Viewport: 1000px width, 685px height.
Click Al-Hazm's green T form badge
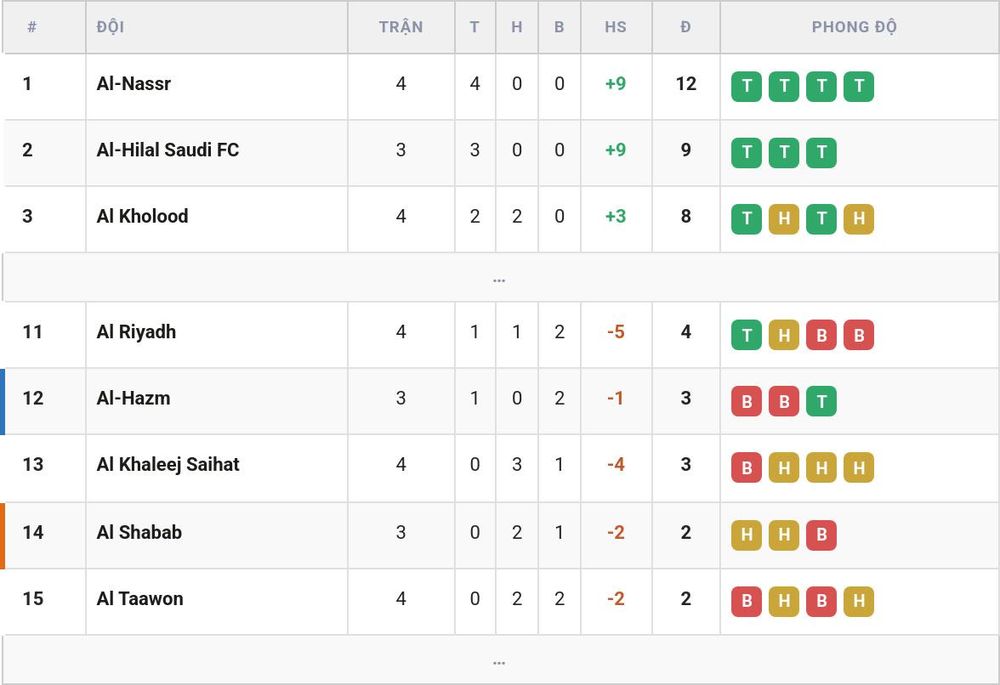point(821,401)
